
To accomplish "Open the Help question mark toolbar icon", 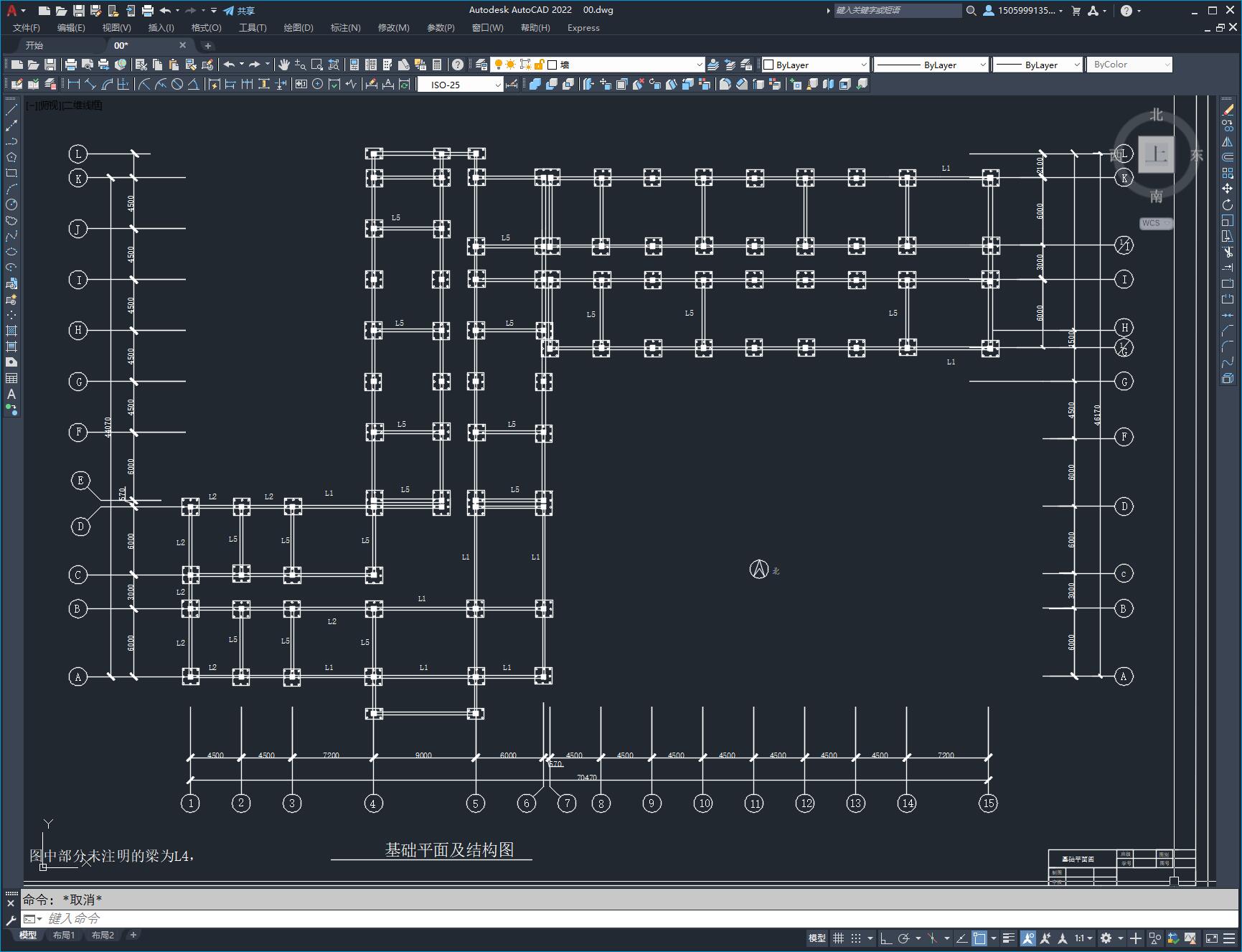I will pyautogui.click(x=457, y=65).
